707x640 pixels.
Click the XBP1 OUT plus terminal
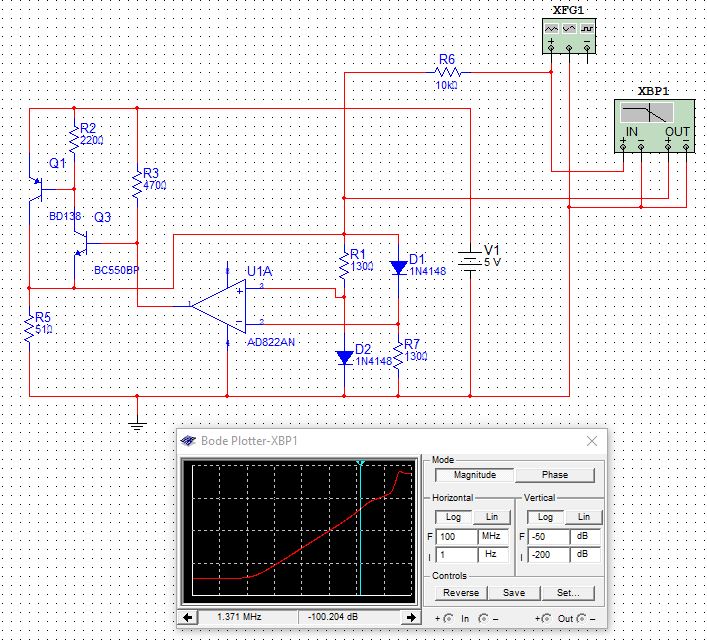(668, 147)
